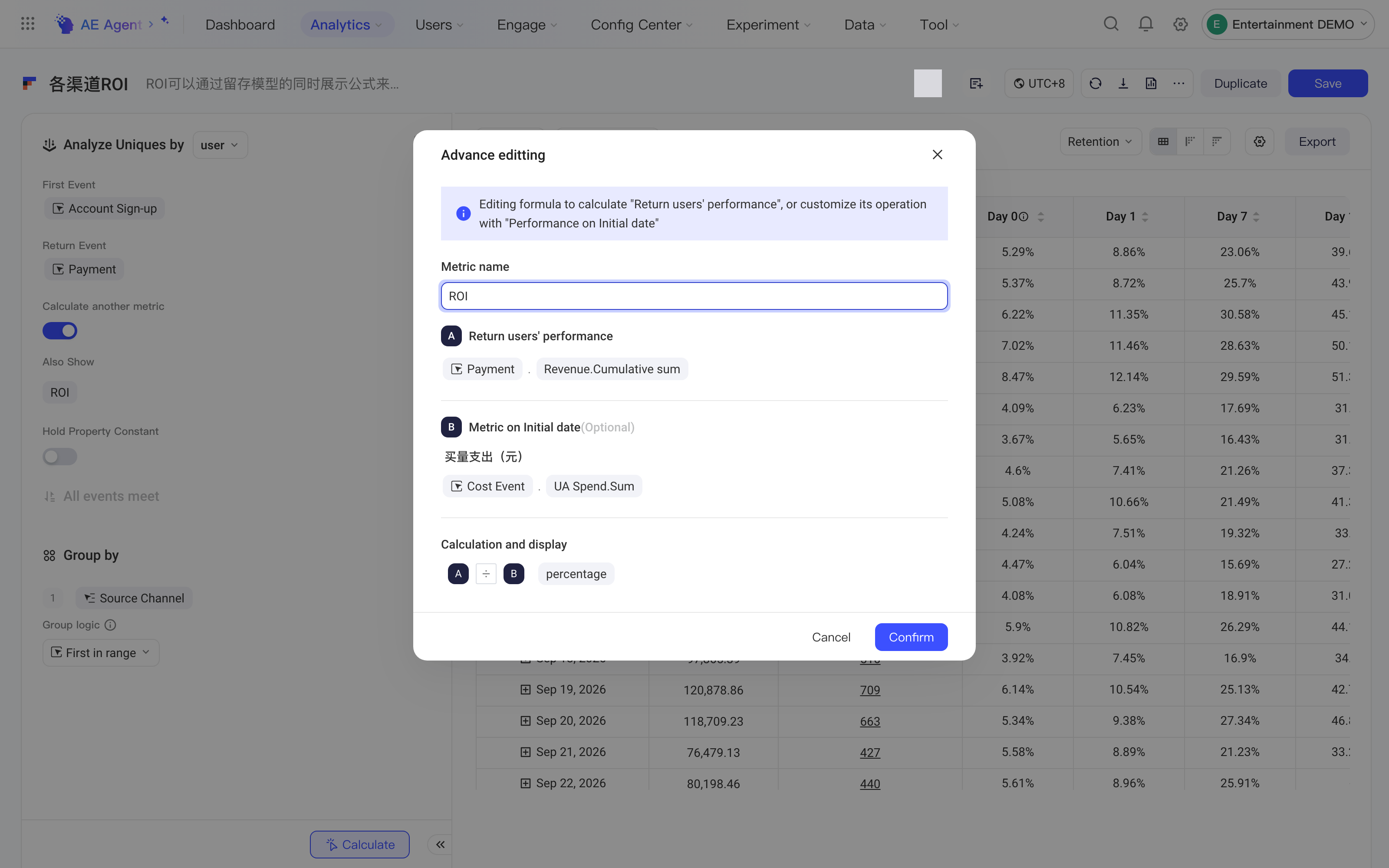Collapse the left panel with the double-chevron icon

[440, 845]
